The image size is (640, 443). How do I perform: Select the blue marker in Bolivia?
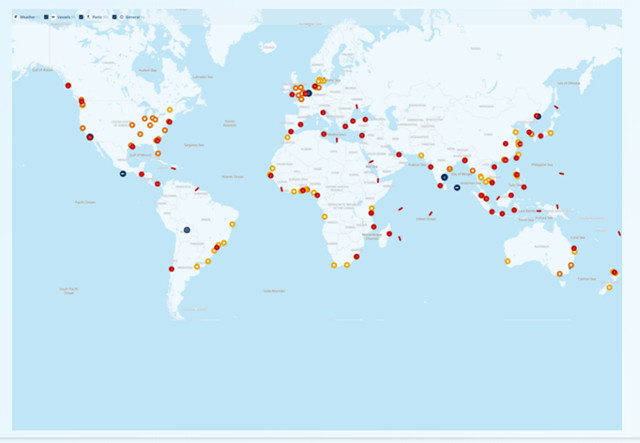tap(186, 230)
